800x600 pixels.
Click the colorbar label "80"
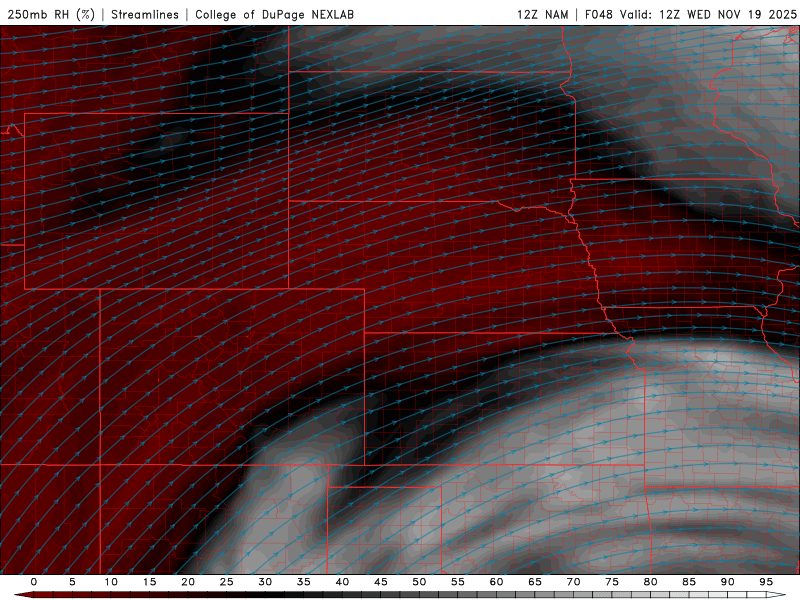pyautogui.click(x=650, y=582)
